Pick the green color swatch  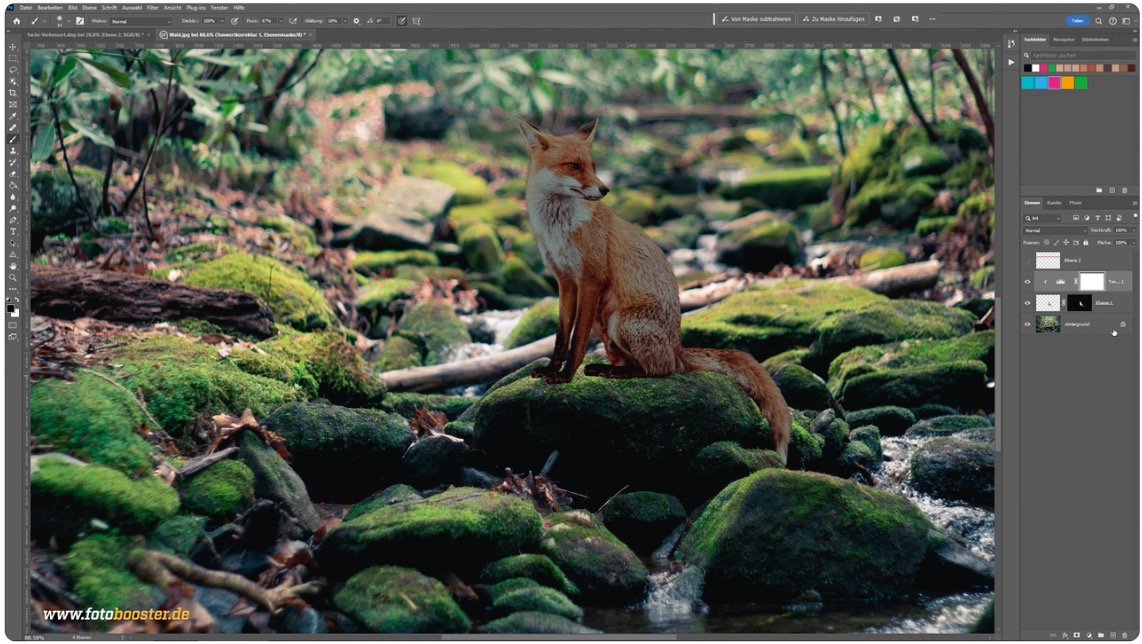pyautogui.click(x=1081, y=83)
